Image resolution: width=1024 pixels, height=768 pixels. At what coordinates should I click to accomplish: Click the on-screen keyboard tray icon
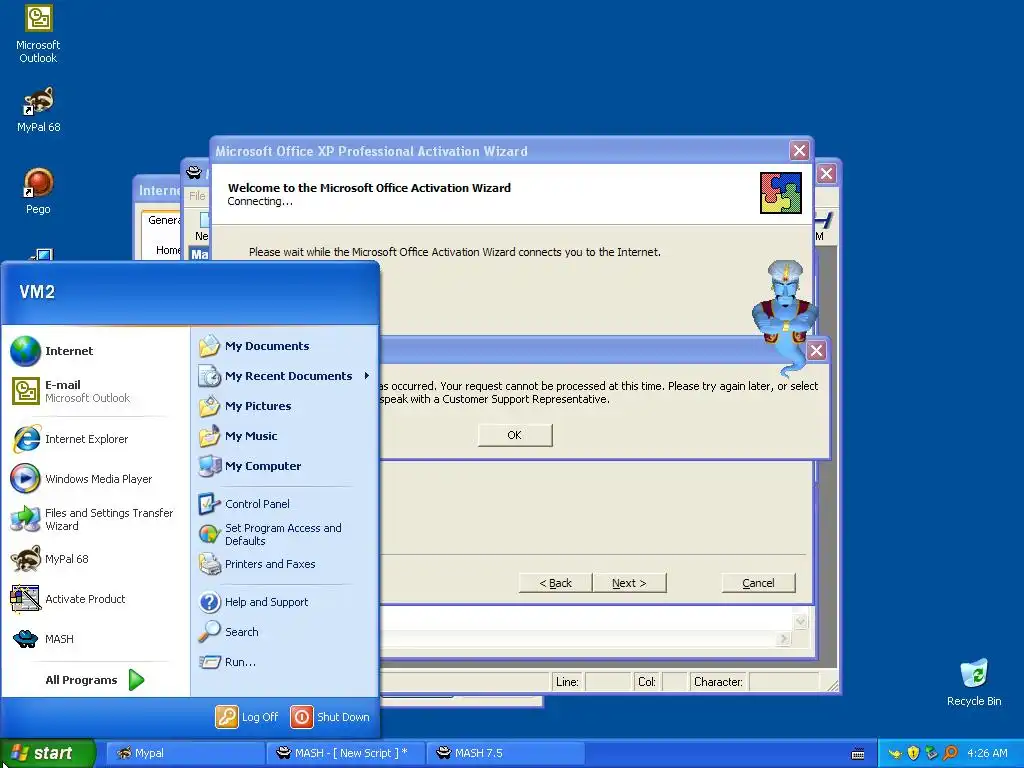[x=858, y=754]
